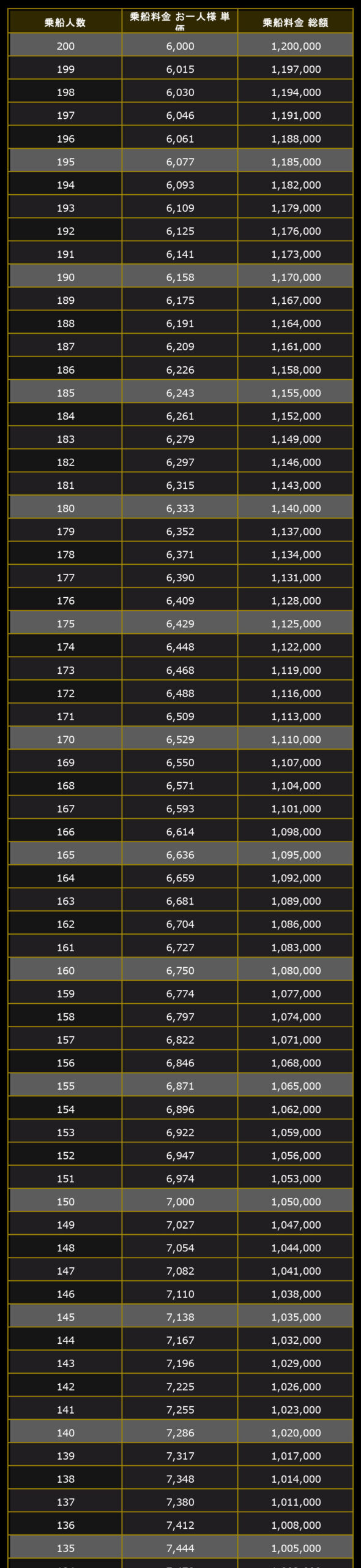This screenshot has width=361, height=1568.
Task: Select the 200 passengers cell
Action: (x=65, y=46)
